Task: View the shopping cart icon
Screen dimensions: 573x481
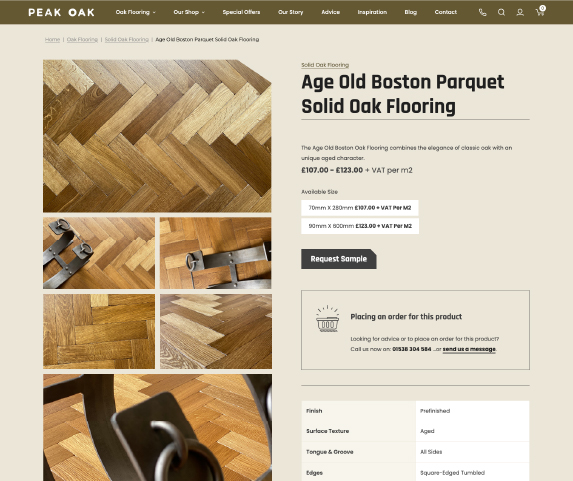Action: pos(540,11)
